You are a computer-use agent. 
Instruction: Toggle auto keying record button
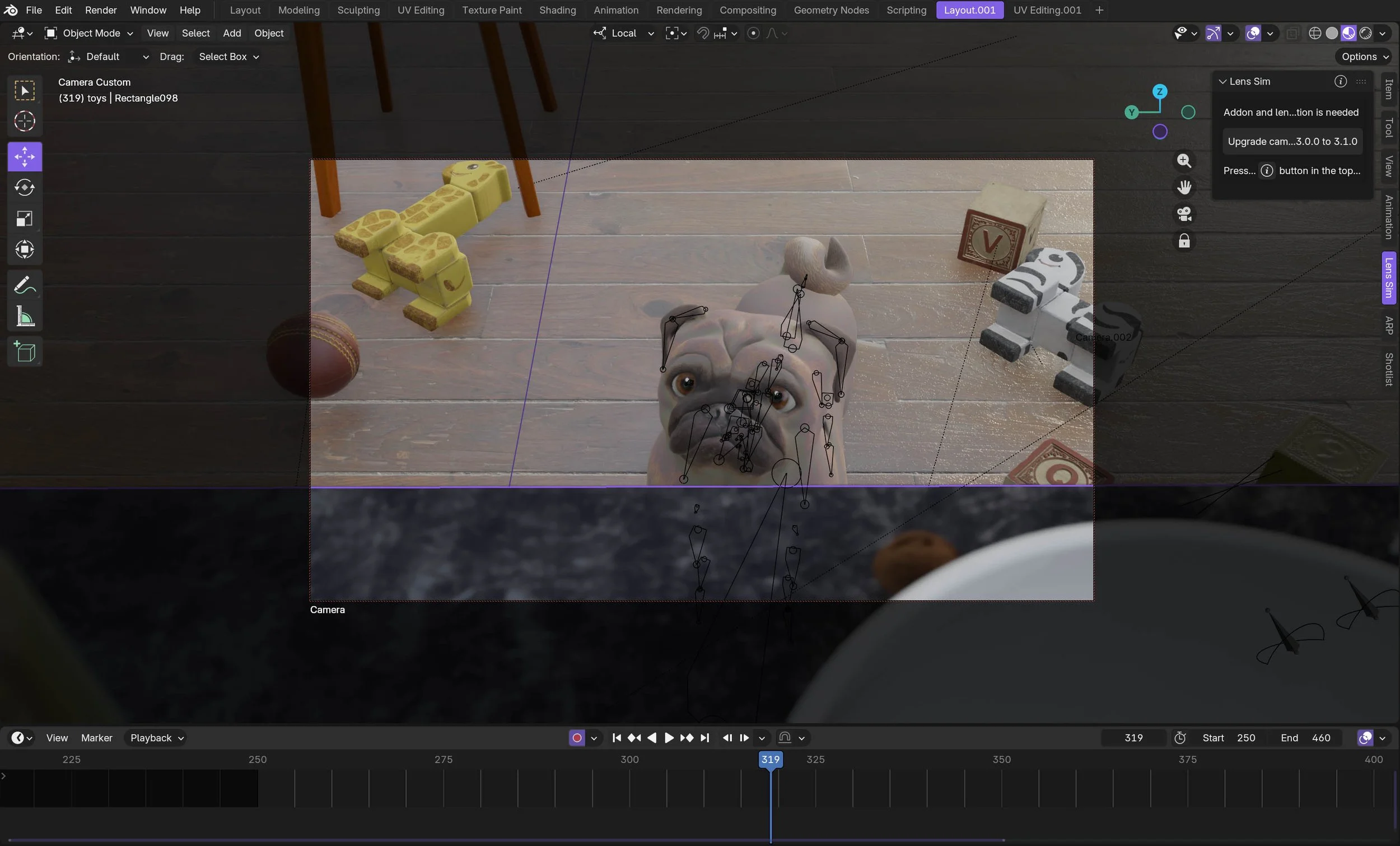(x=577, y=738)
